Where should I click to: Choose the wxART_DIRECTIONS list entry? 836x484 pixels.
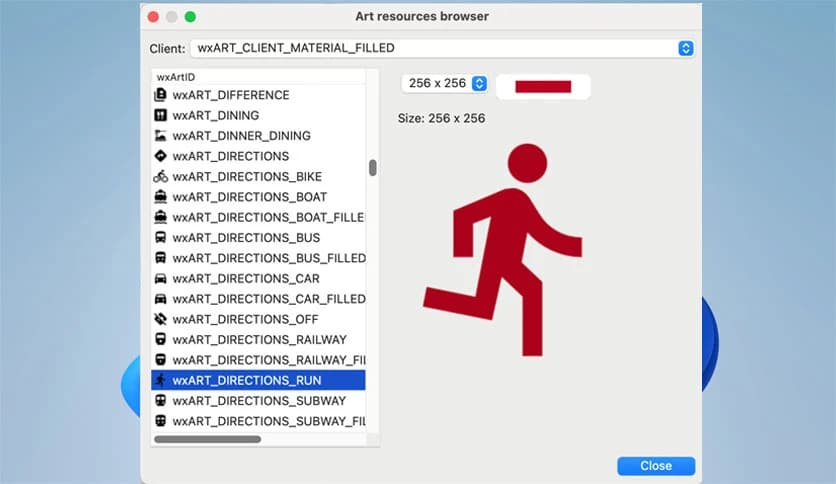[x=231, y=156]
